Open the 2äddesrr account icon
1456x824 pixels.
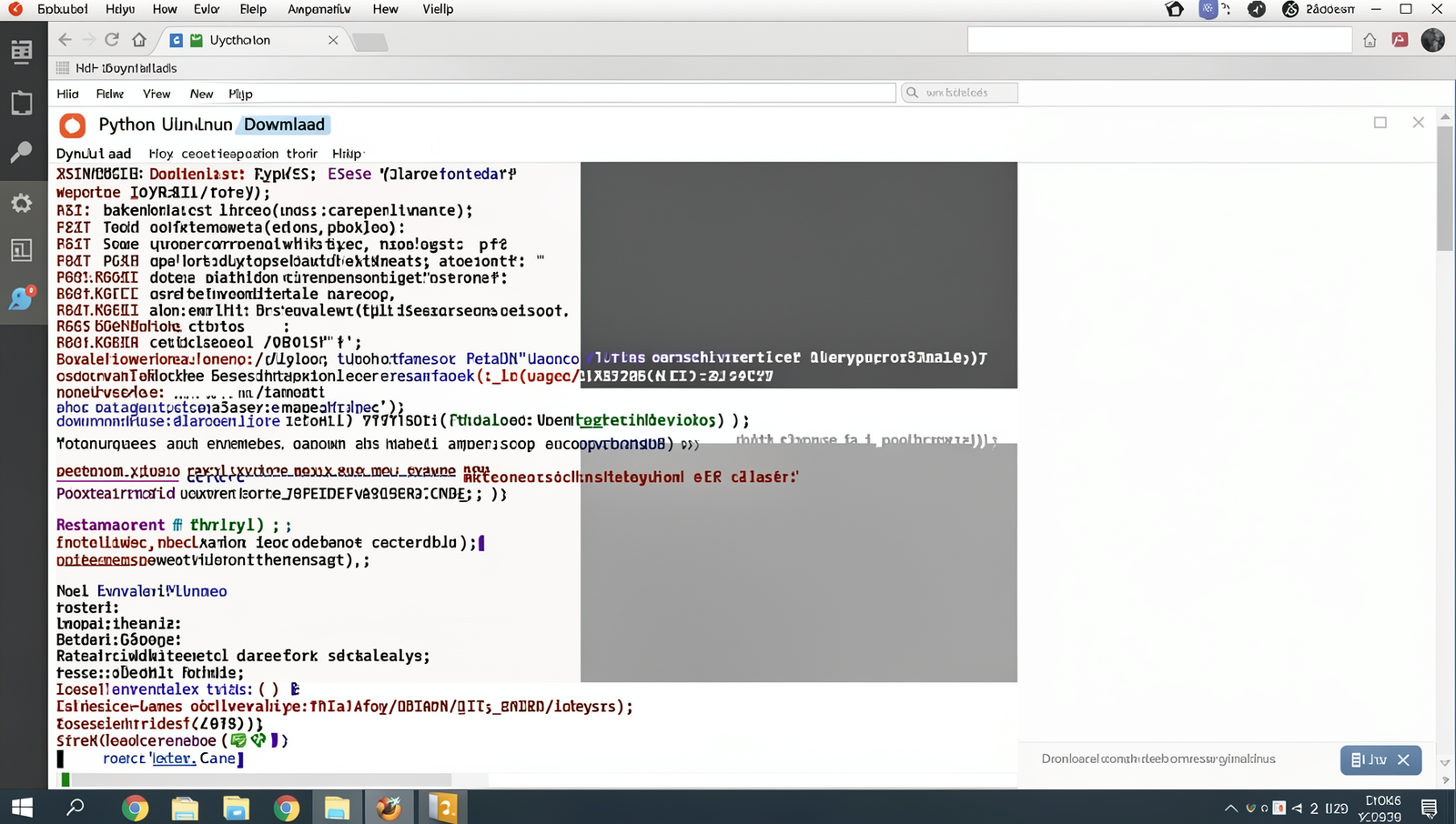pos(1290,9)
